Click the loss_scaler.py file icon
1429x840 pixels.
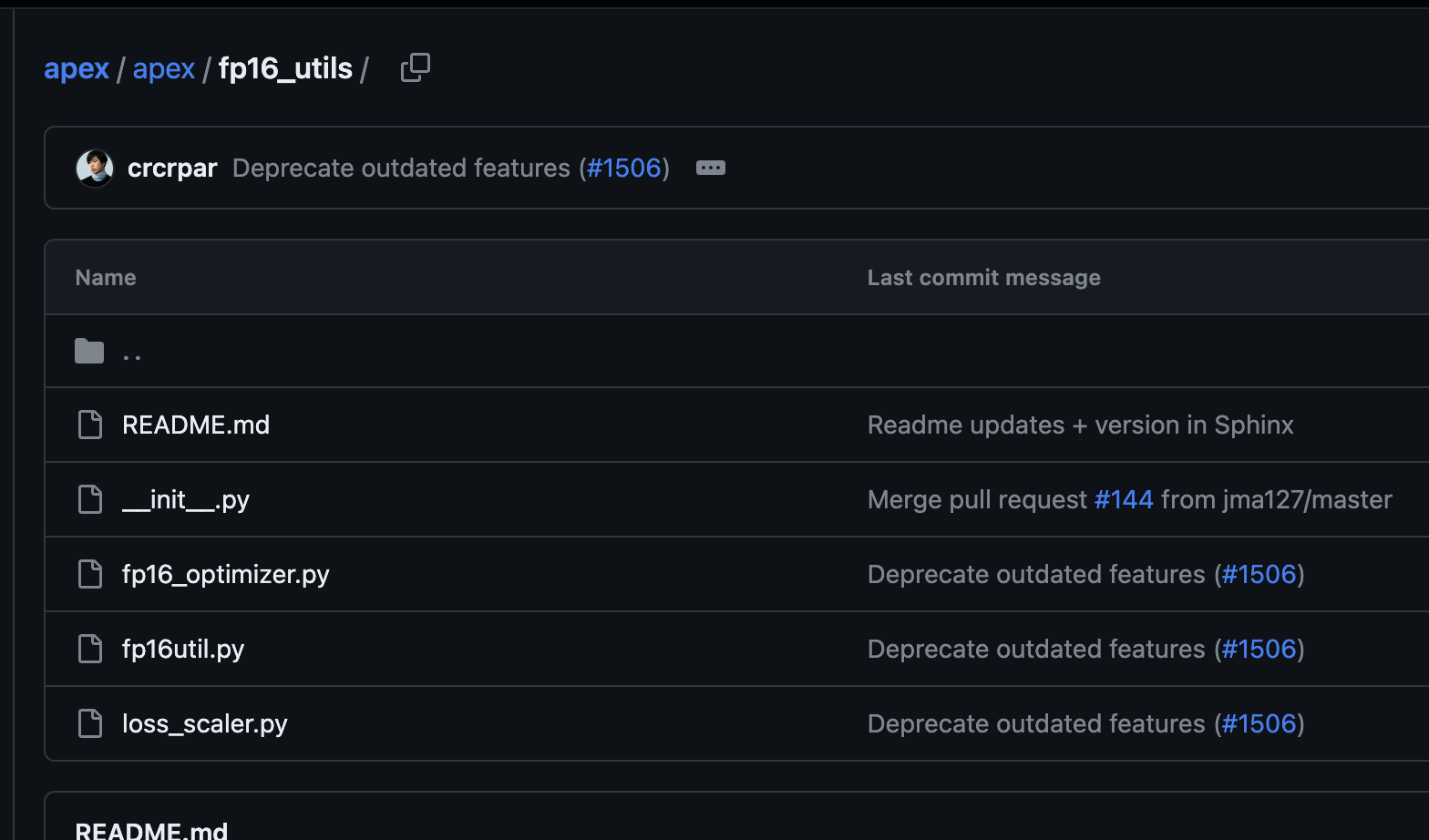[x=90, y=723]
